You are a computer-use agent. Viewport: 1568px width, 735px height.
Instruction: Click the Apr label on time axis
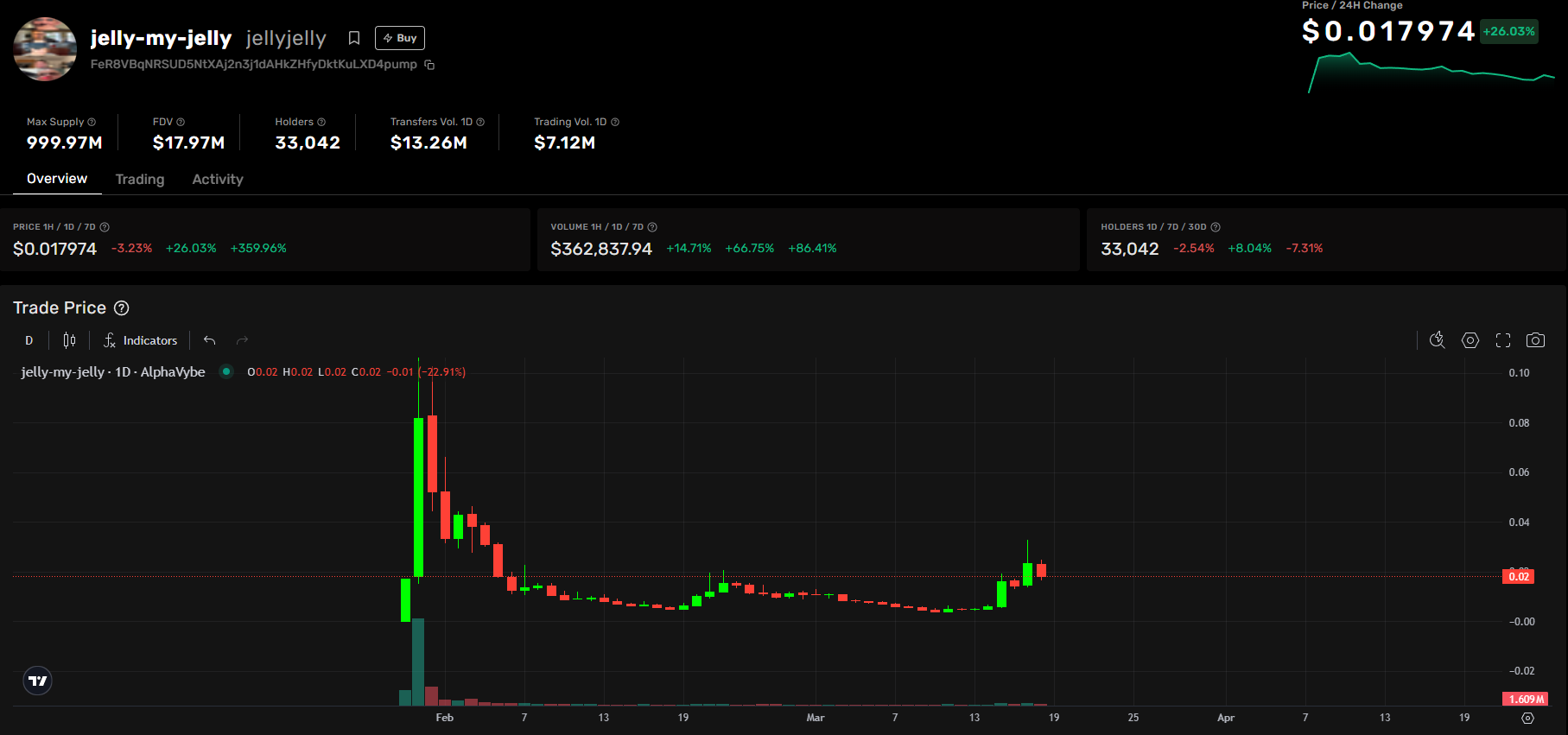coord(1226,718)
